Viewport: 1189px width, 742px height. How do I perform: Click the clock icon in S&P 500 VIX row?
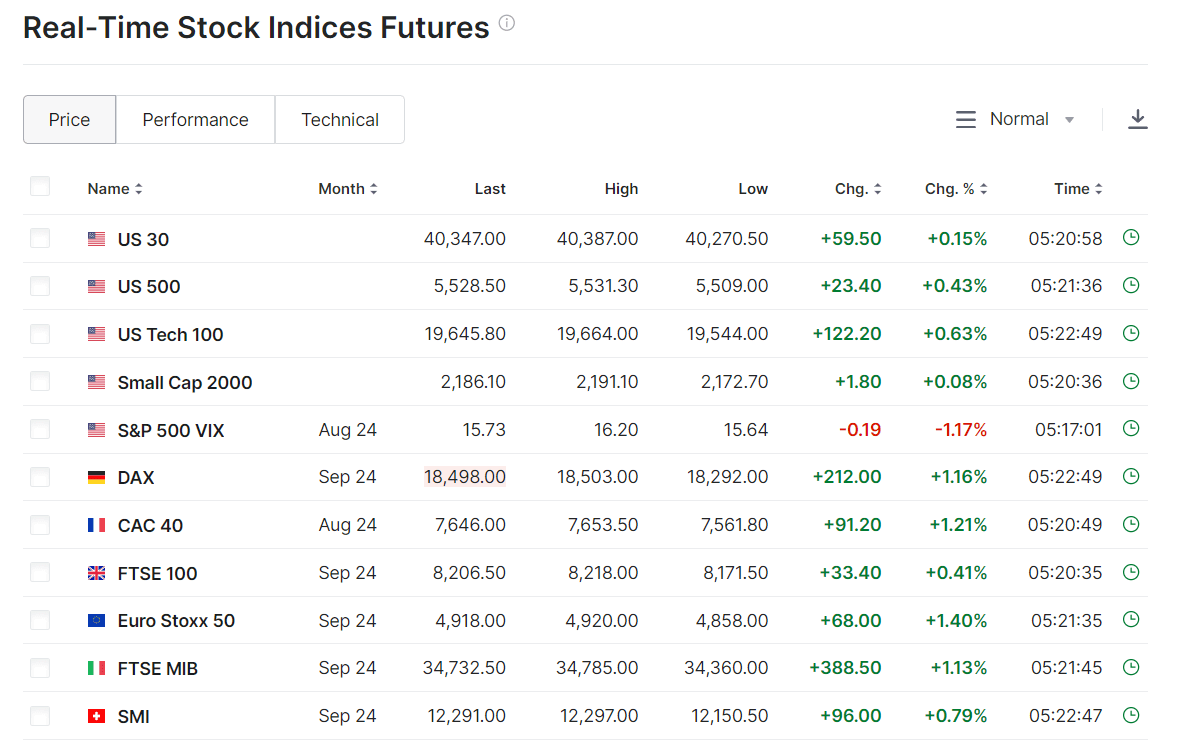coord(1131,428)
